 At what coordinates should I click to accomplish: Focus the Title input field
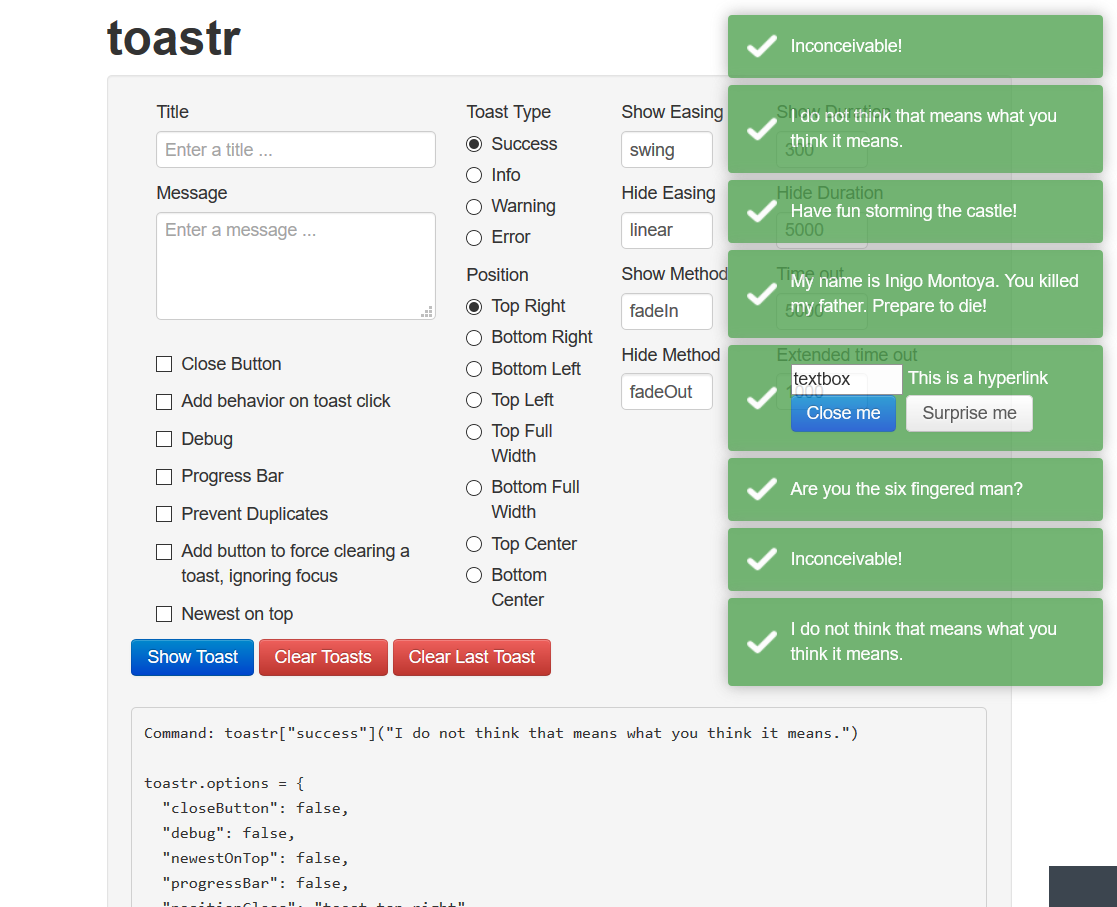296,150
